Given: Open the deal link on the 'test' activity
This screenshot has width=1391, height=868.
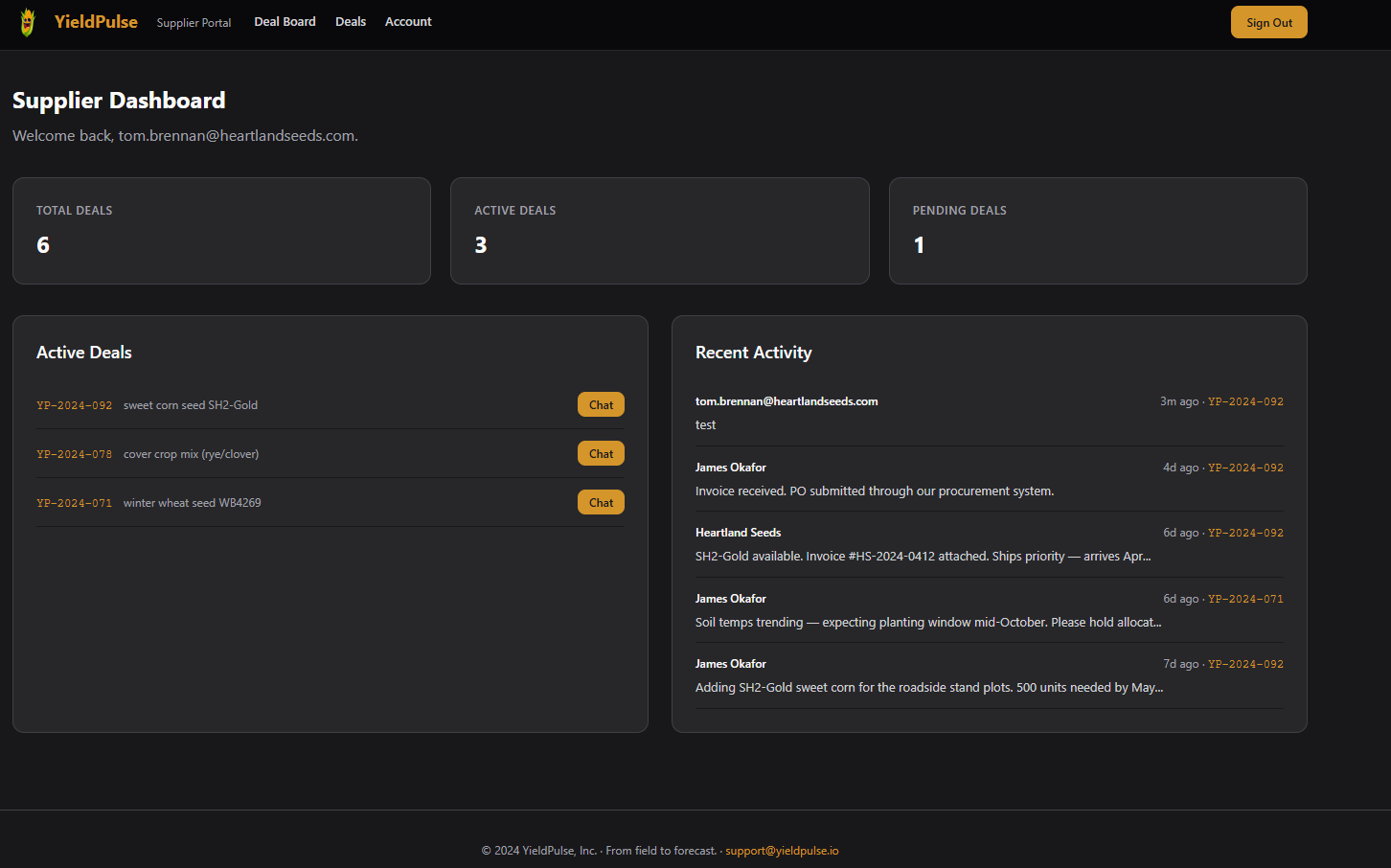Looking at the screenshot, I should (1245, 401).
